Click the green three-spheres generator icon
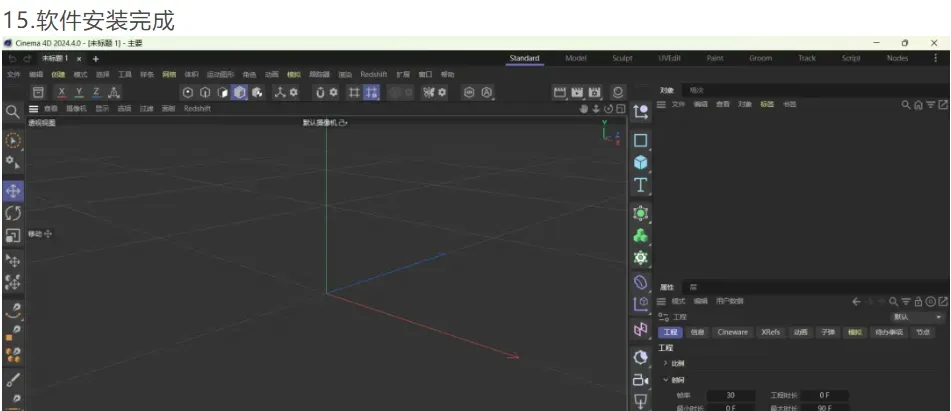Image resolution: width=951 pixels, height=411 pixels. point(640,235)
